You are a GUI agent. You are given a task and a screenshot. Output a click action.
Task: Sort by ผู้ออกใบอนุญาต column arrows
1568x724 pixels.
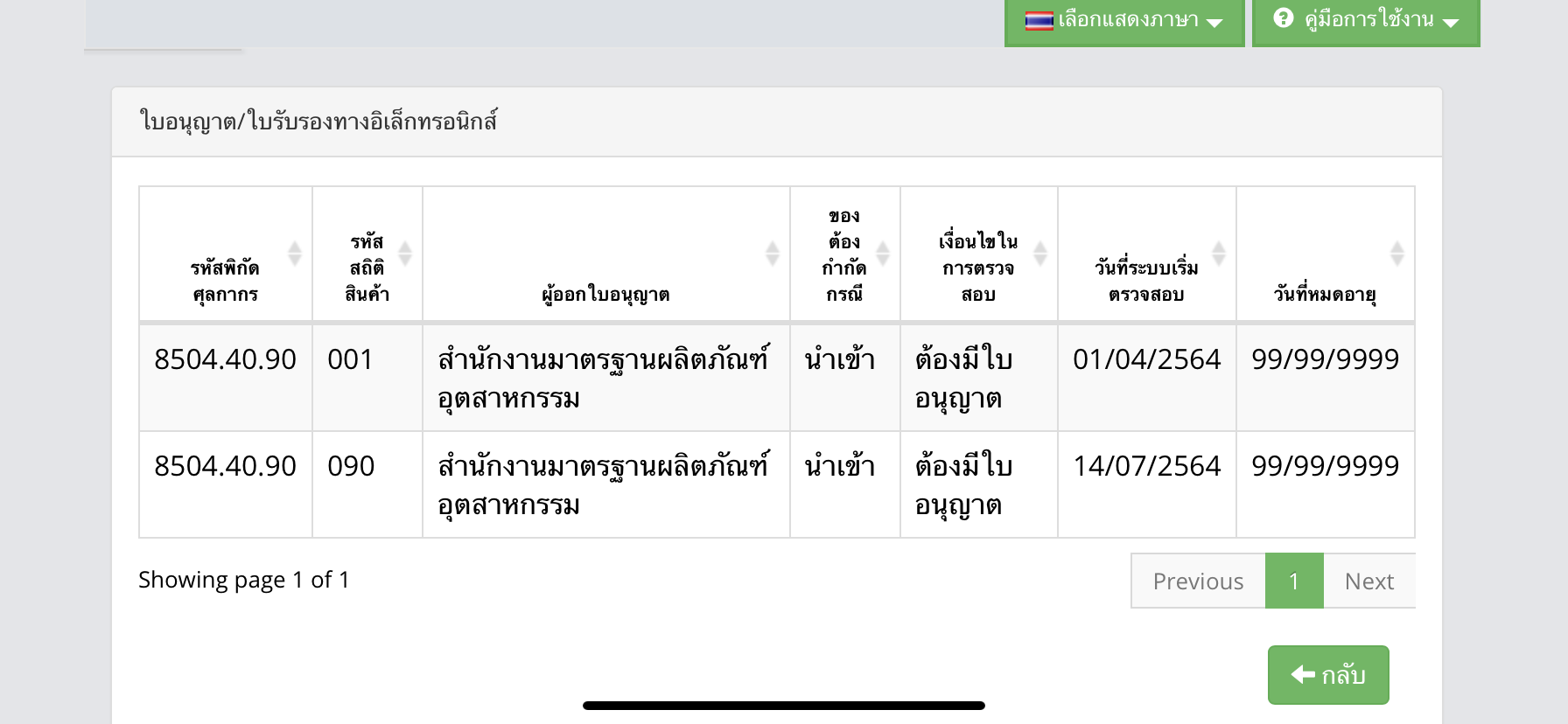773,254
